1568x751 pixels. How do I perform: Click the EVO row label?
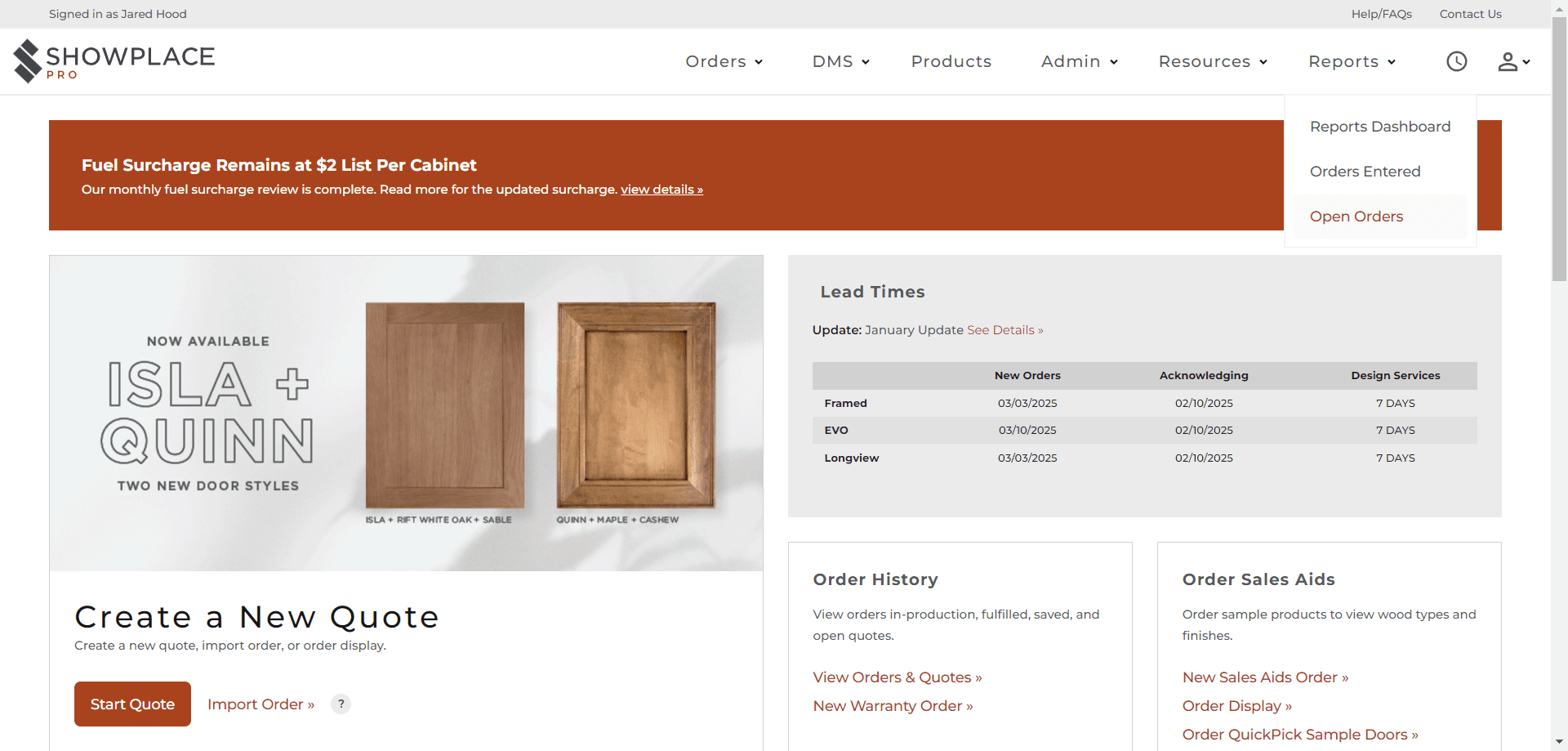tap(836, 431)
